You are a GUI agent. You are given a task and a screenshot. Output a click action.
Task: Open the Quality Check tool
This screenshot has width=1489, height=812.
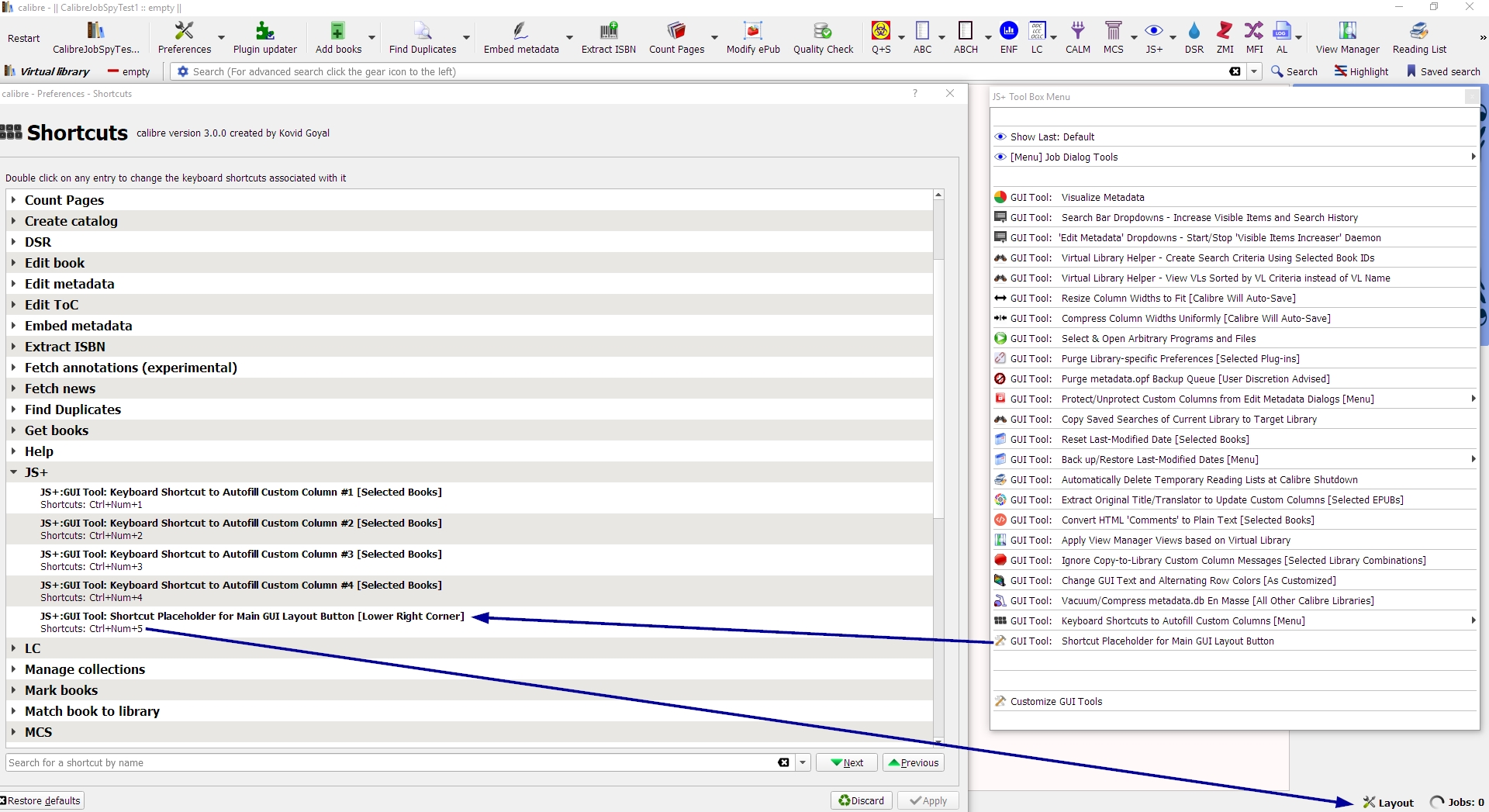(823, 37)
